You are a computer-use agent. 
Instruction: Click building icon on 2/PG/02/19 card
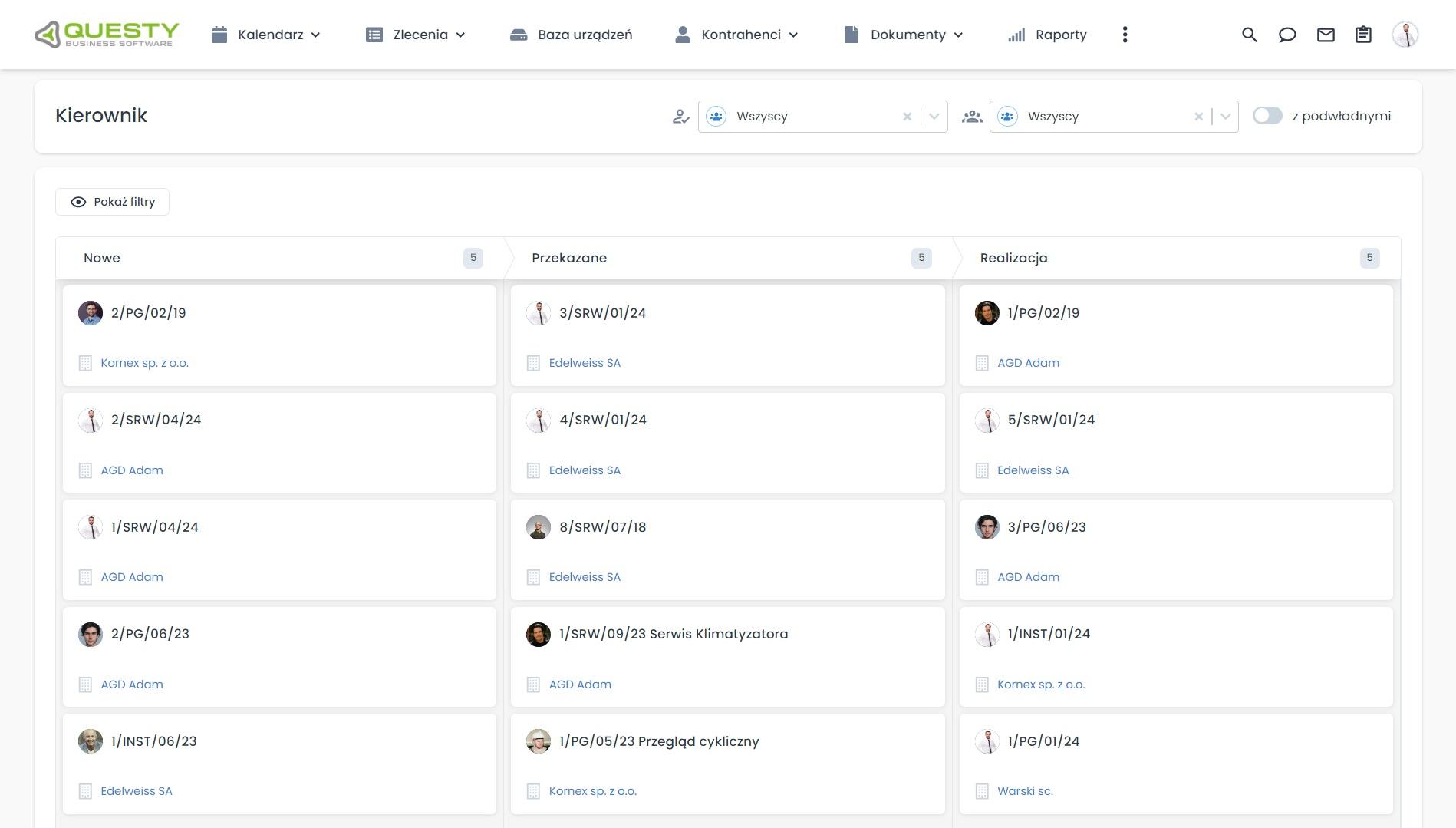[85, 363]
